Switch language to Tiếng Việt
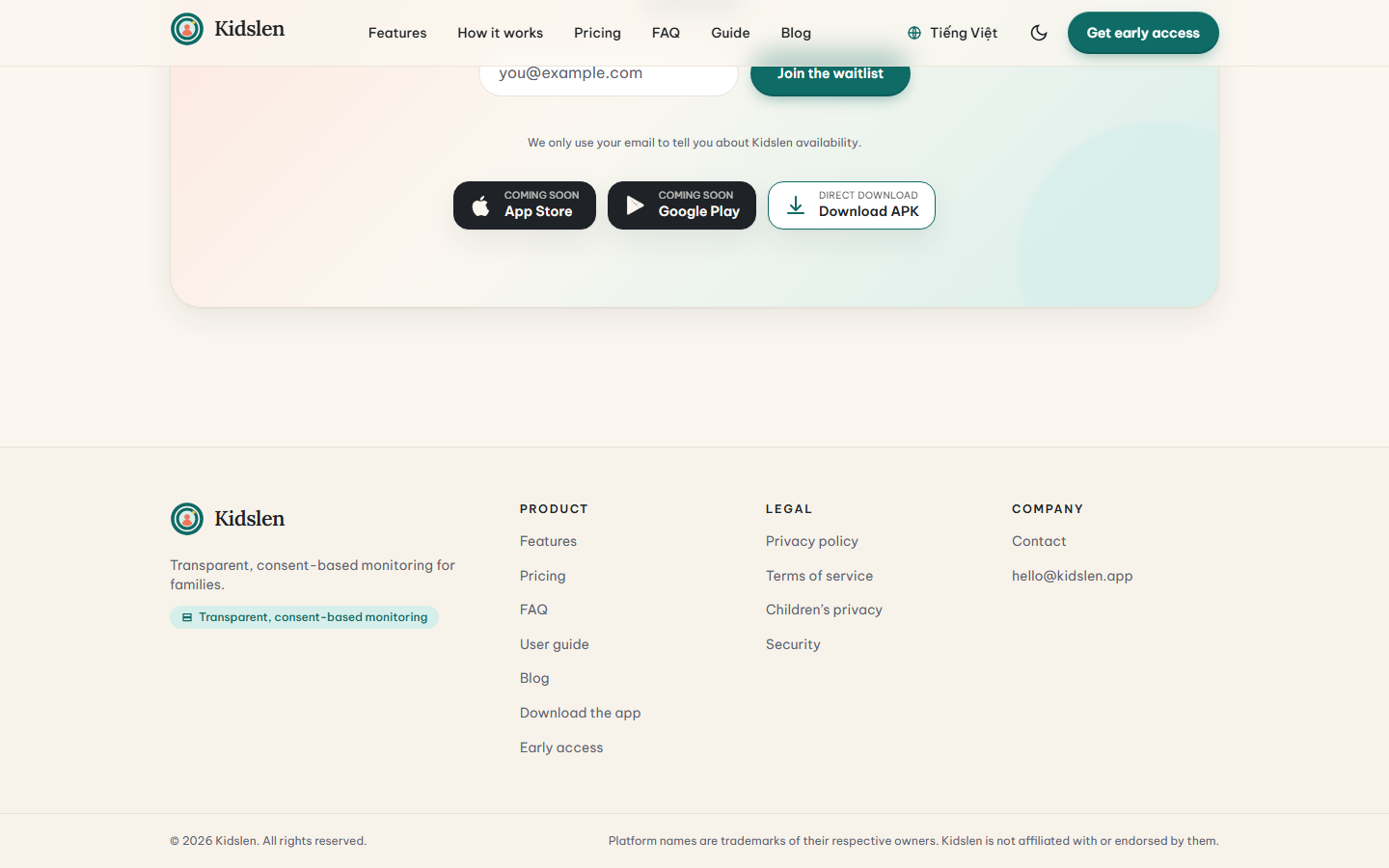This screenshot has width=1389, height=868. point(952,33)
